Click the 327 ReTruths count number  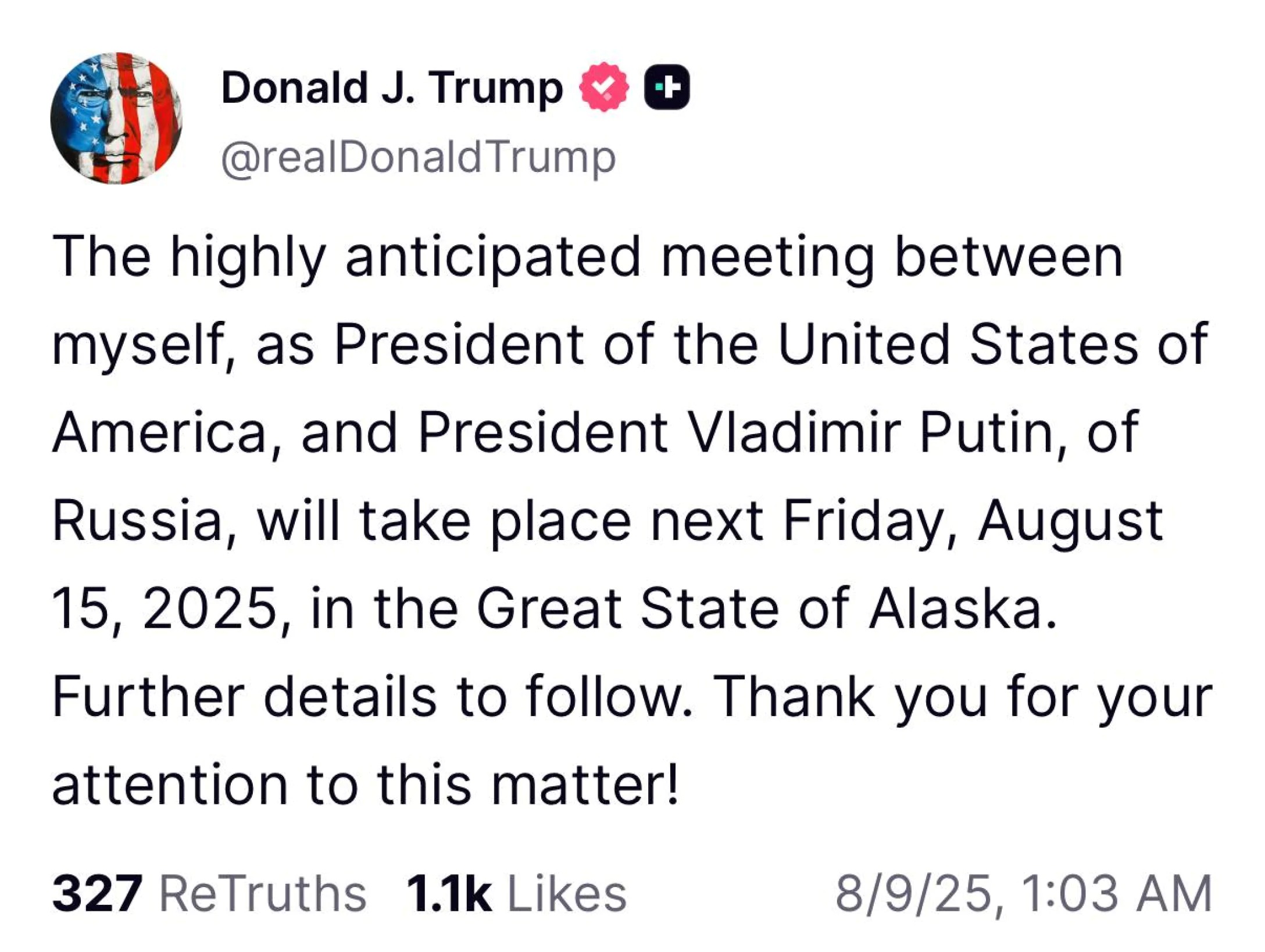(97, 893)
